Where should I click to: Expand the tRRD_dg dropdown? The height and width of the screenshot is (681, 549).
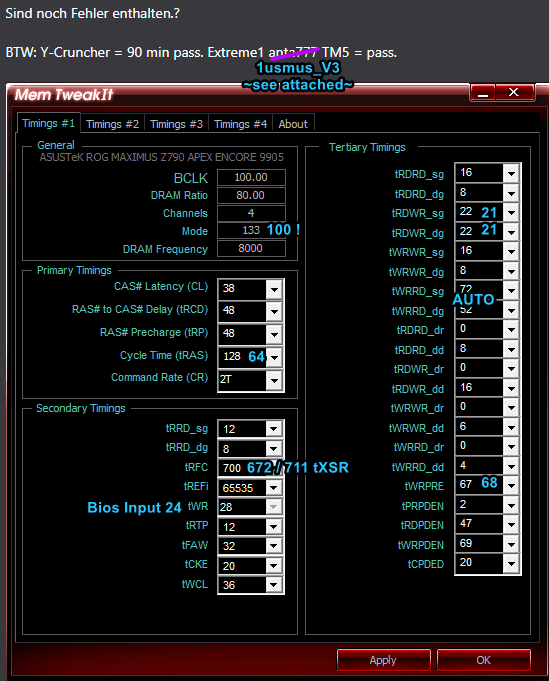click(274, 449)
